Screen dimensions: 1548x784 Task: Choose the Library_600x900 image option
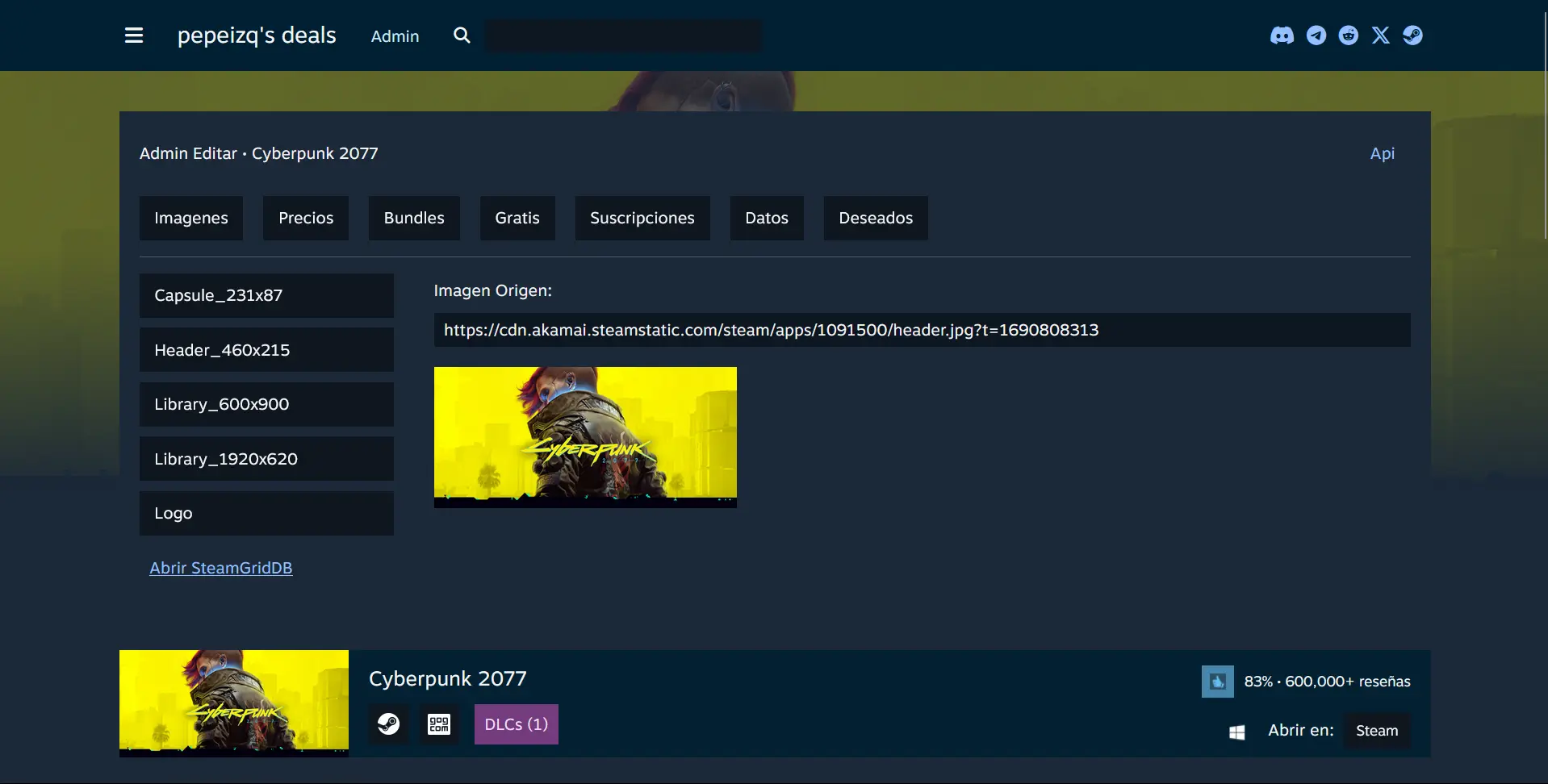(x=266, y=404)
